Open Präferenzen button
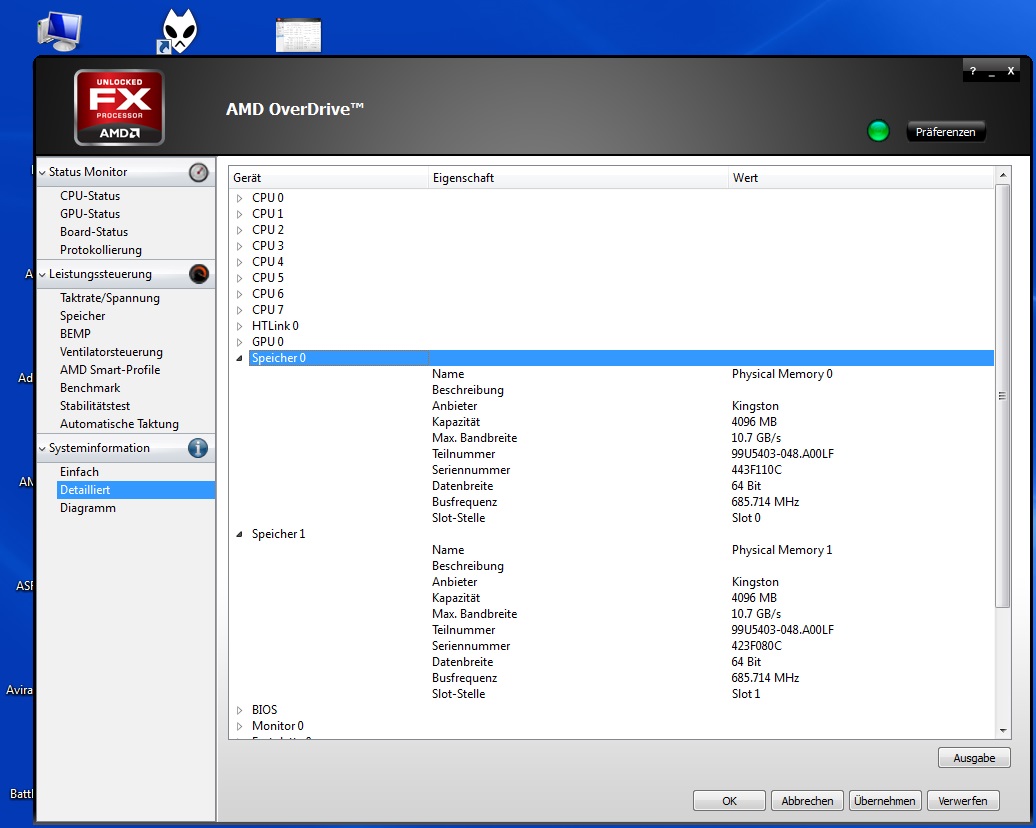The image size is (1036, 828). tap(945, 132)
